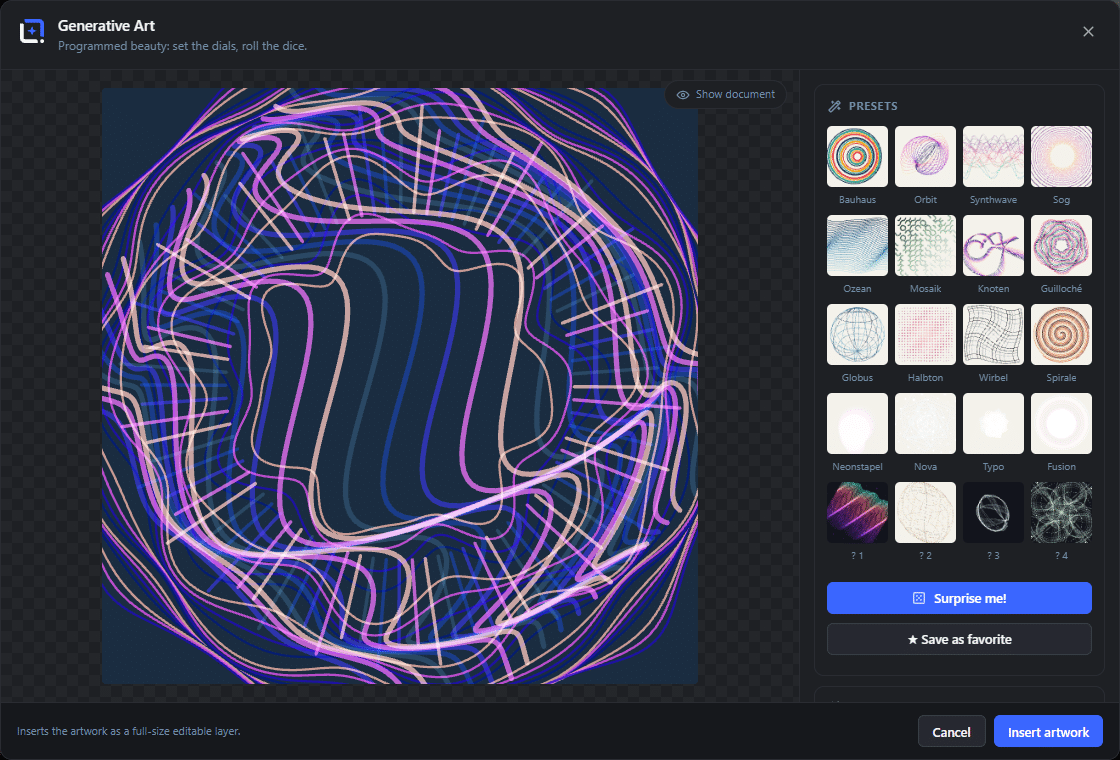1120x760 pixels.
Task: Insert artwork into the document
Action: [1048, 731]
